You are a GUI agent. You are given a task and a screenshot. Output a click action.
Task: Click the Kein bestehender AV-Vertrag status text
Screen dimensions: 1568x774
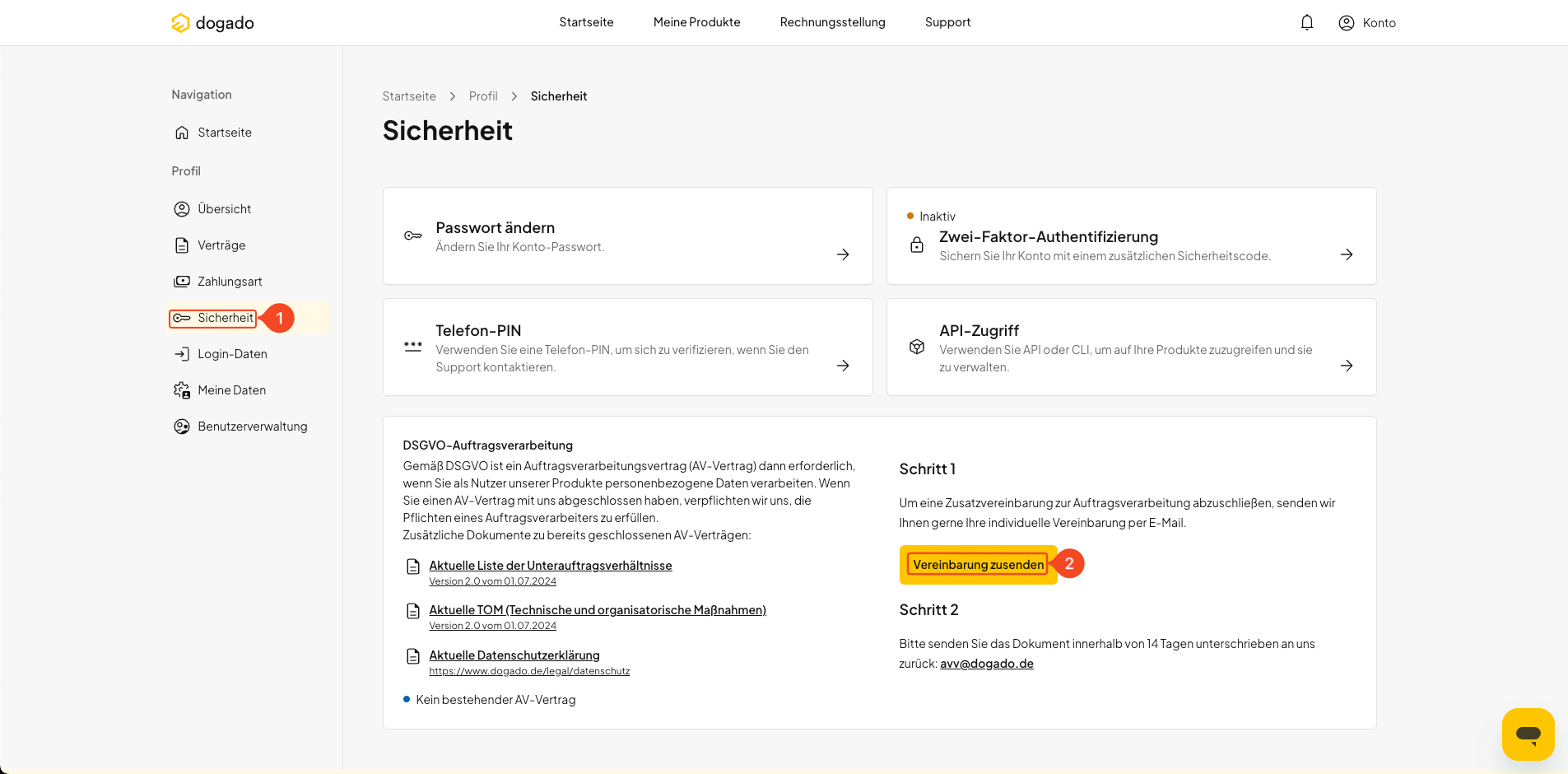496,700
